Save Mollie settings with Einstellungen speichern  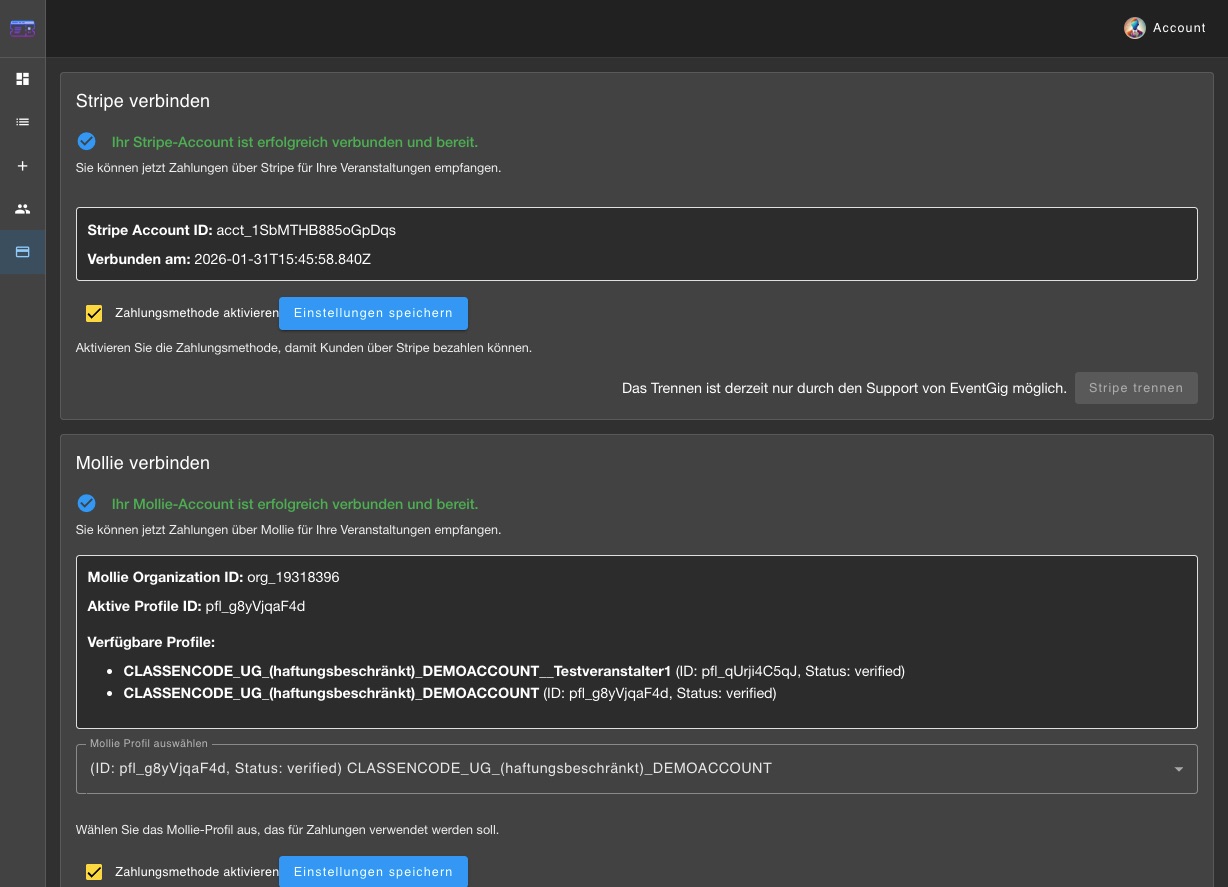[373, 872]
